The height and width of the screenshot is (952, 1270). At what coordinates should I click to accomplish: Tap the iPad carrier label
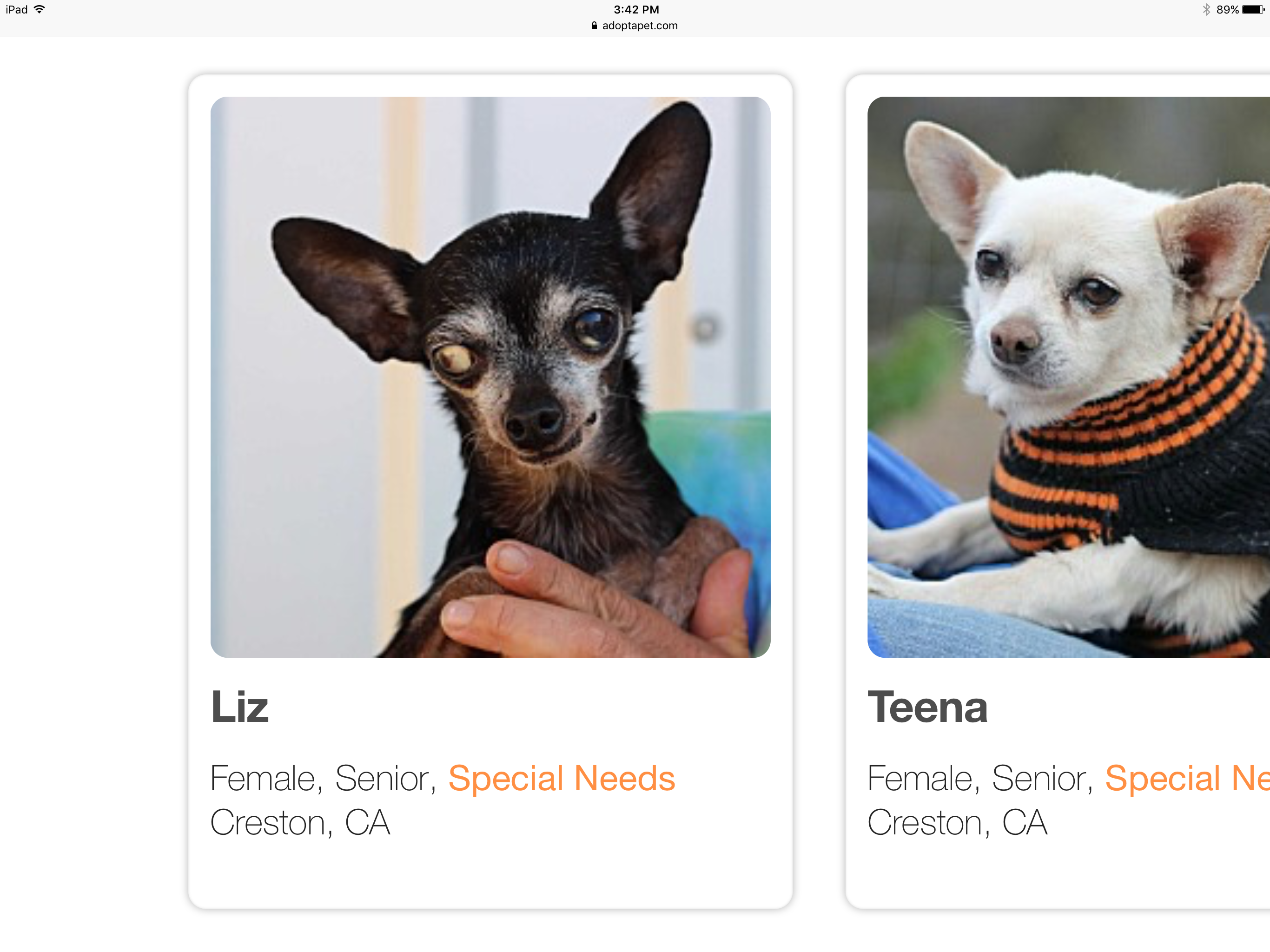(x=17, y=10)
